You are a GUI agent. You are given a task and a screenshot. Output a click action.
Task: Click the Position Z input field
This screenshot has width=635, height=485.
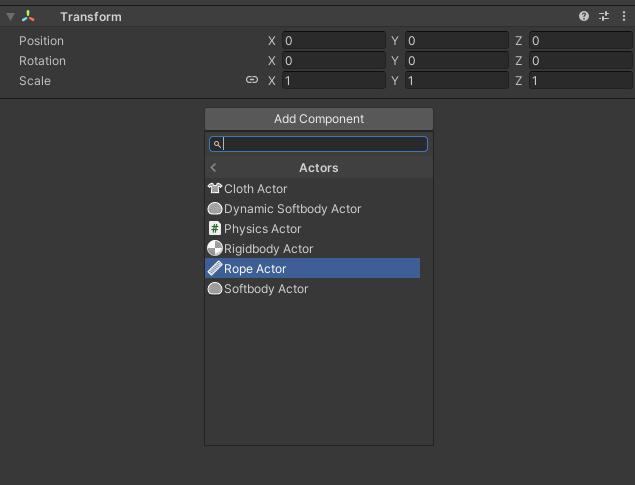579,41
